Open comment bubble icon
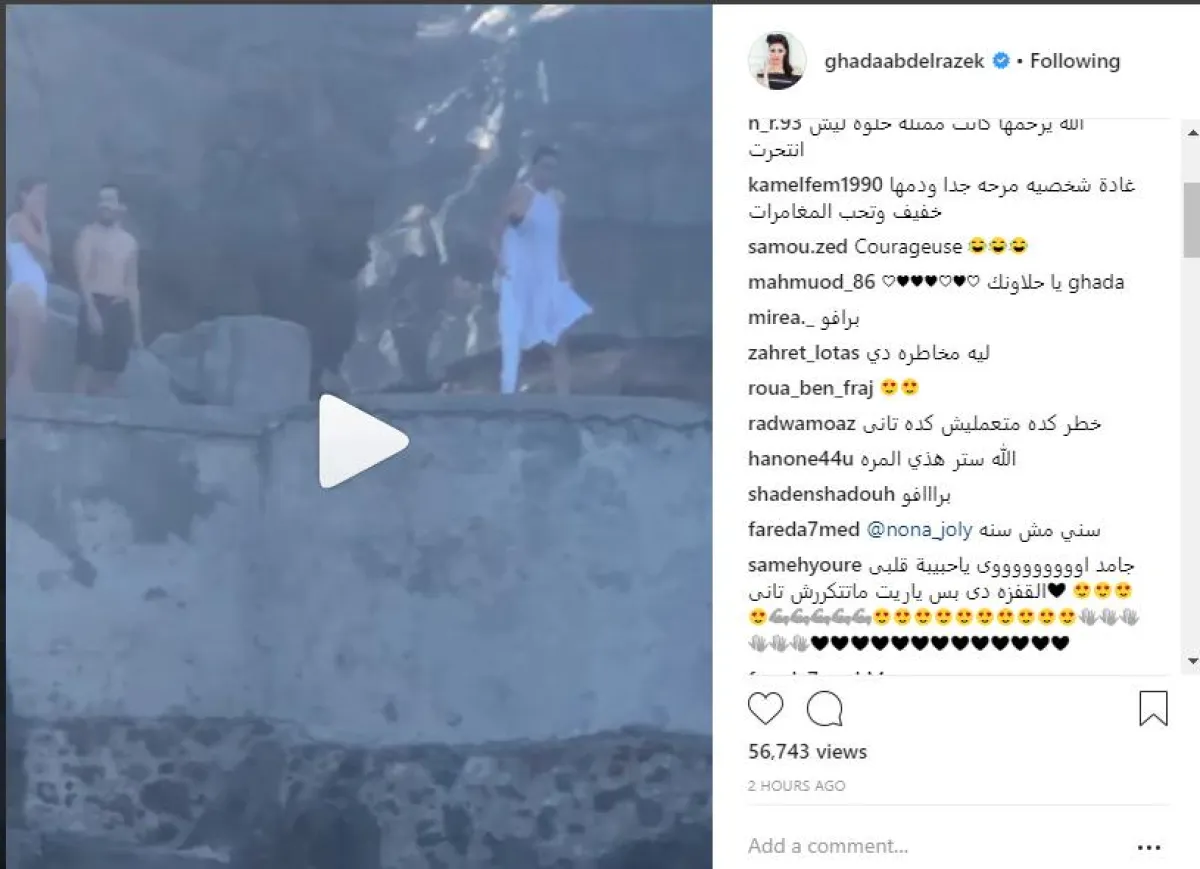Viewport: 1200px width, 869px height. click(x=825, y=709)
